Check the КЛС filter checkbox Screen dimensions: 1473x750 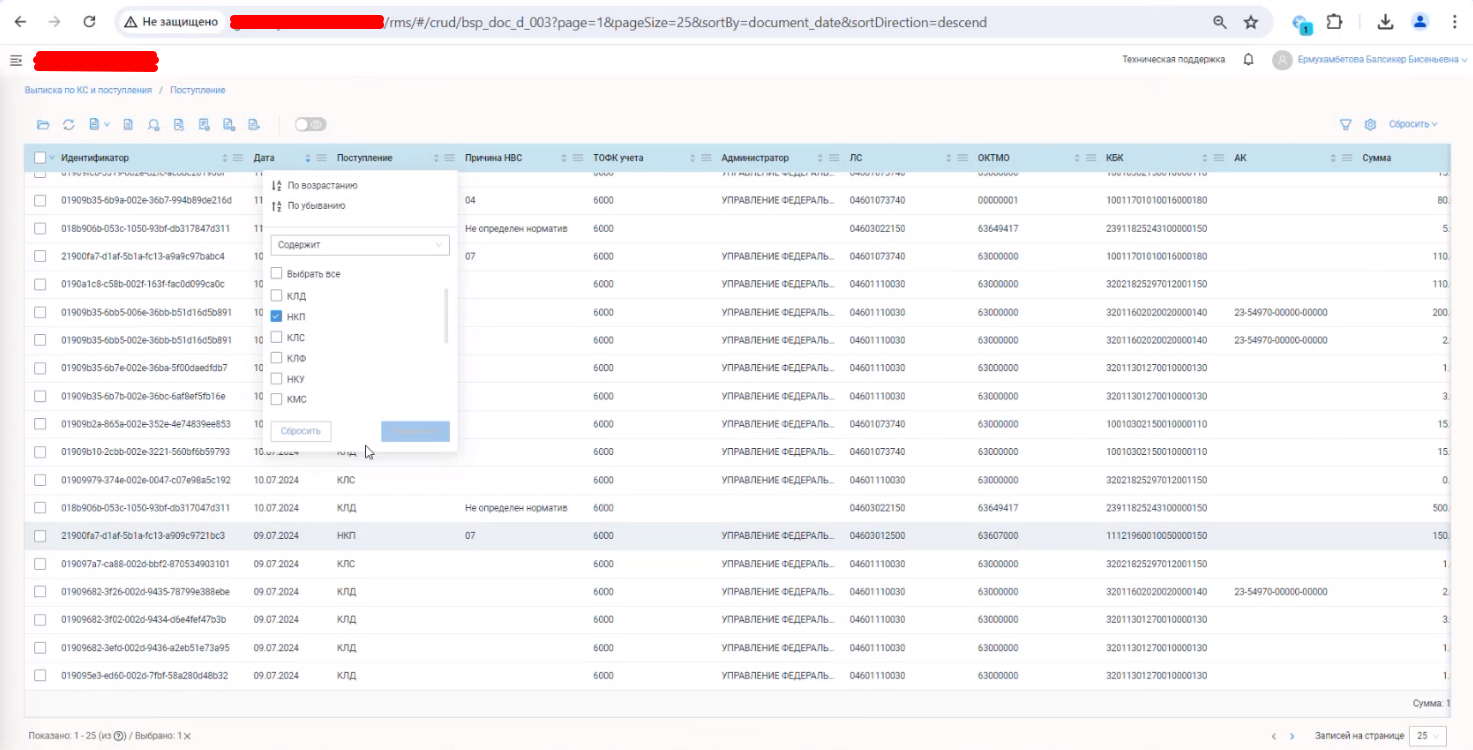tap(276, 337)
